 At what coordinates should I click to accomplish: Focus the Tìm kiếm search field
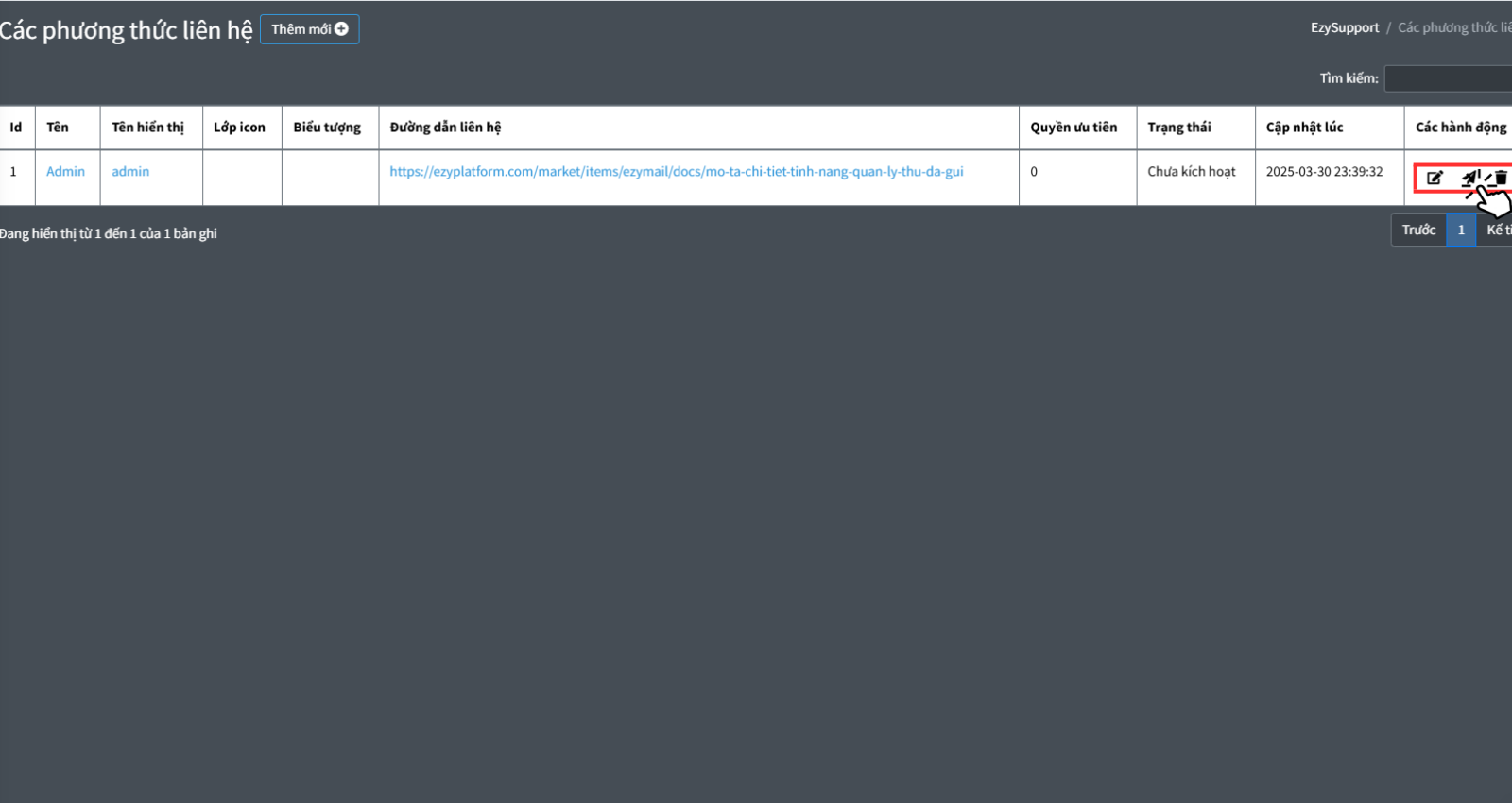click(1448, 78)
